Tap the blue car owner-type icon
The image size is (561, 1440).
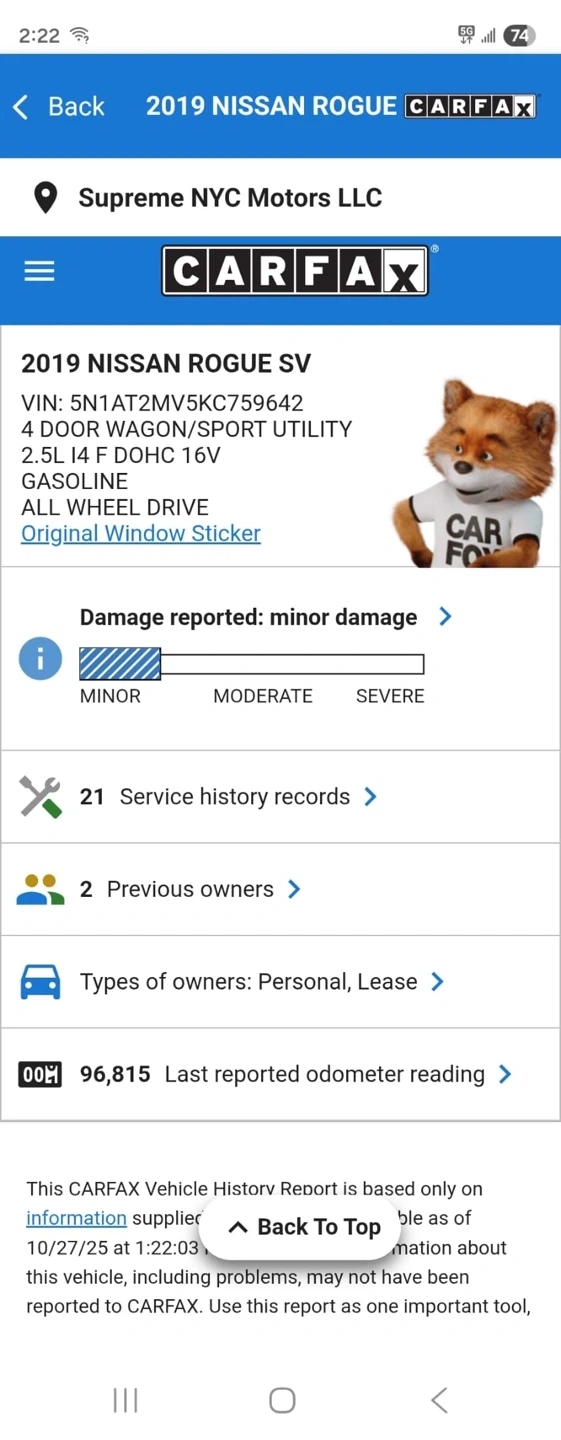[x=41, y=982]
